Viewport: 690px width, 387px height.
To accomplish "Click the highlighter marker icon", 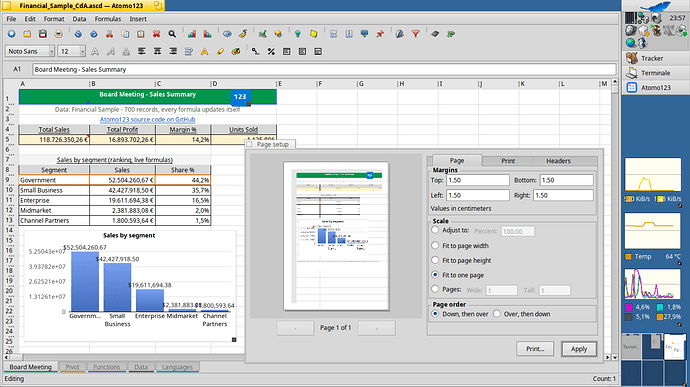I will 220,52.
